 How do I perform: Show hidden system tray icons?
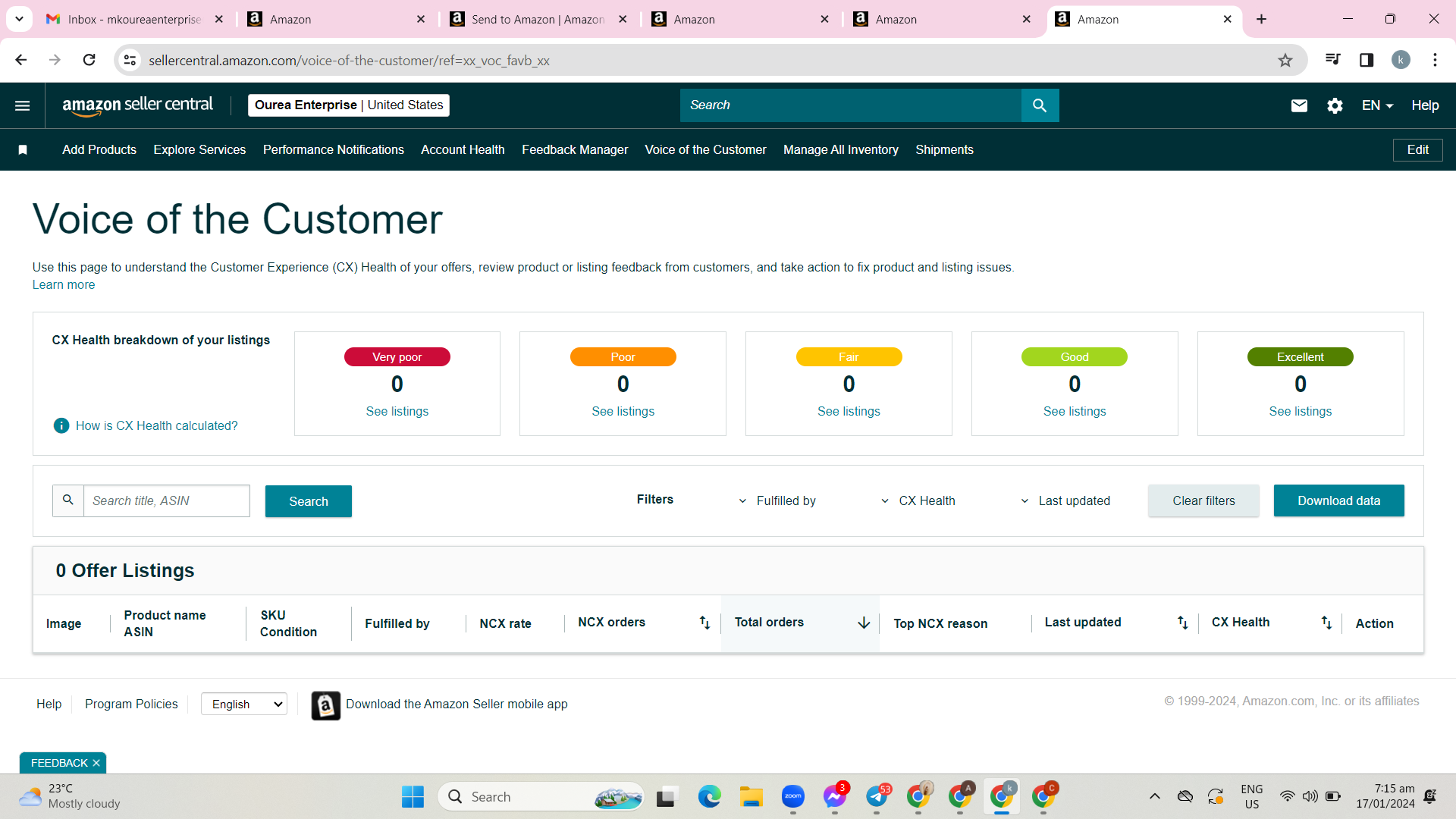click(1154, 796)
